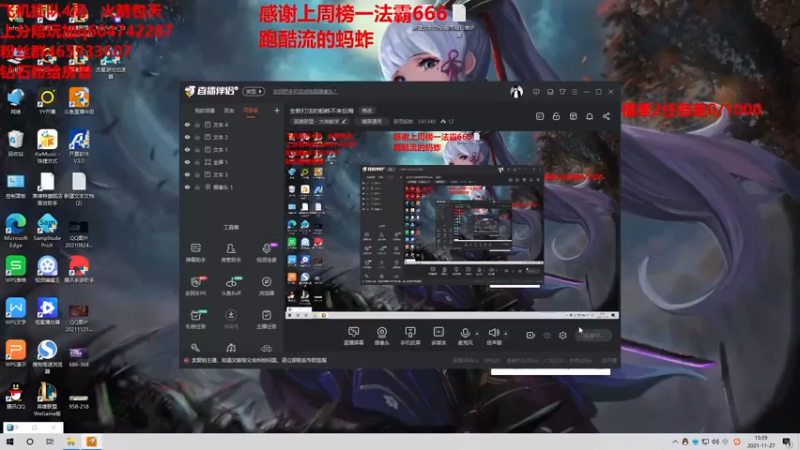Open the danmaku assistant tool
Screen dimensions: 800x450
pyautogui.click(x=195, y=253)
